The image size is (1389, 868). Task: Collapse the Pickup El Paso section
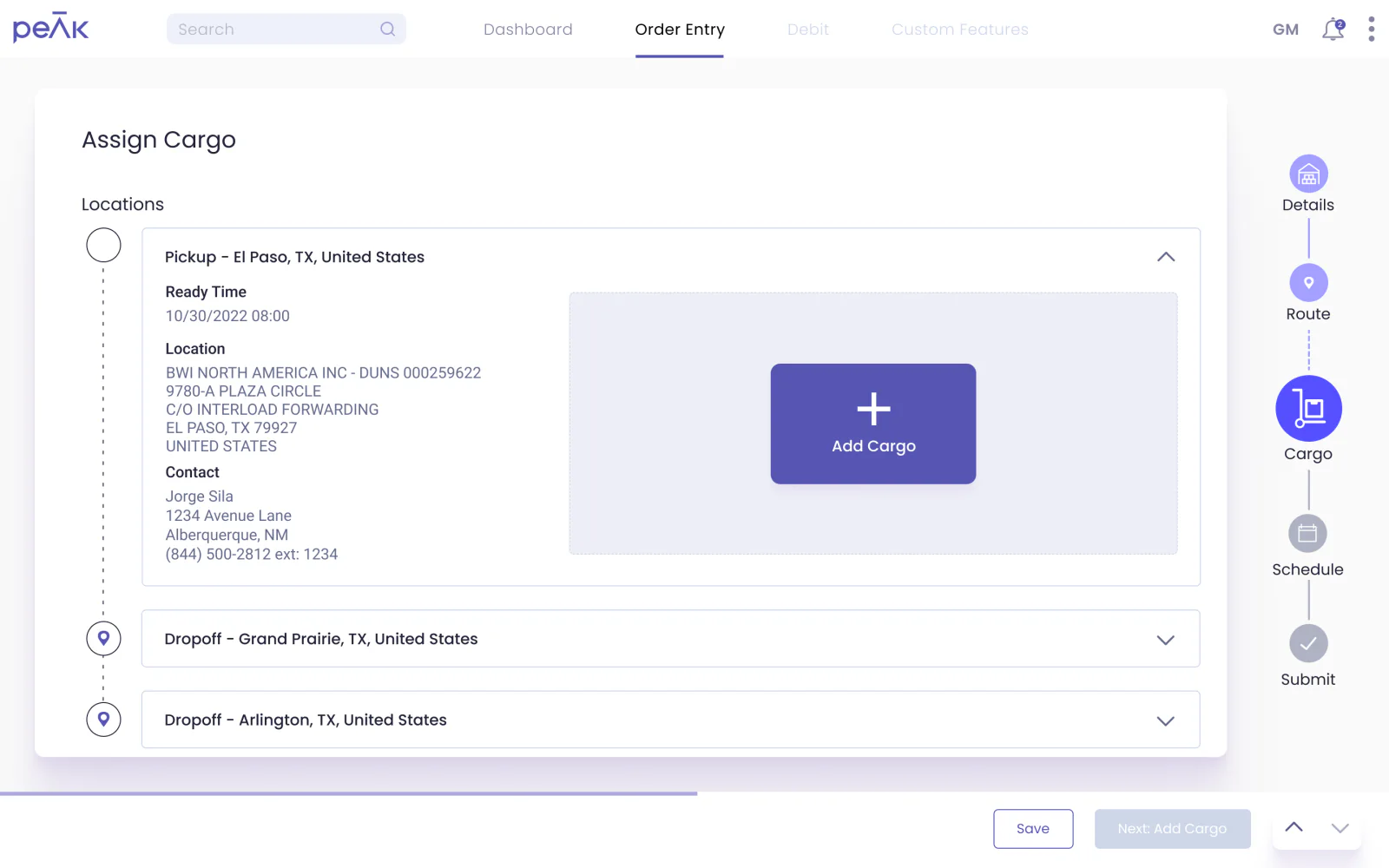tap(1166, 257)
